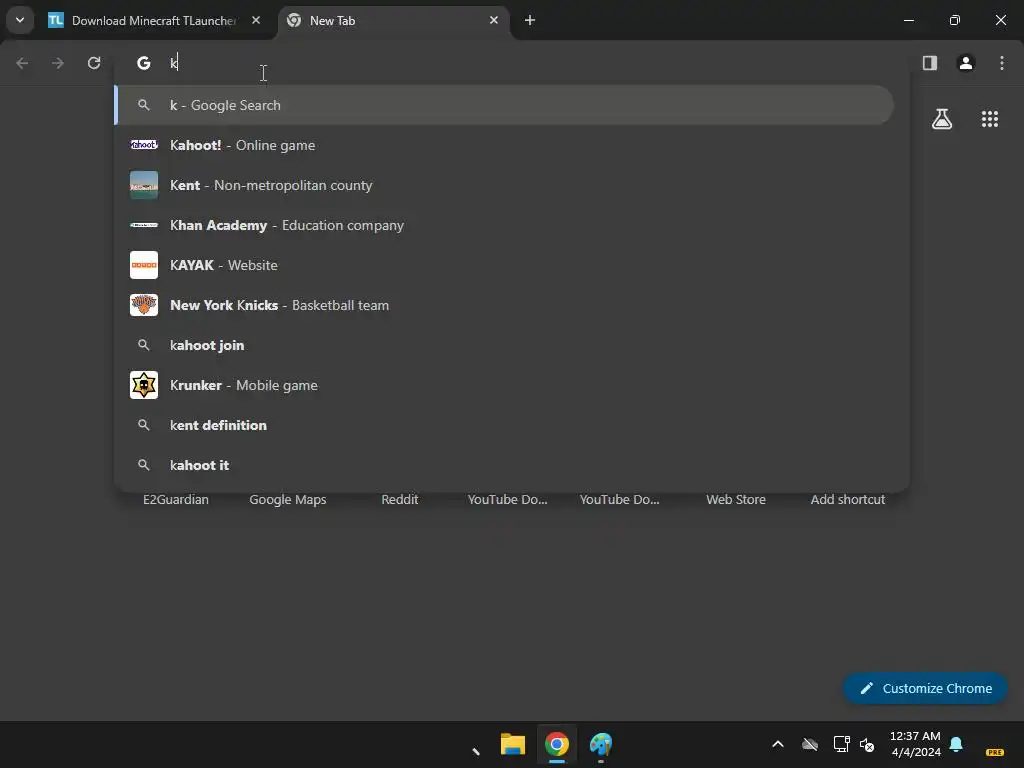Open the tab search dropdown arrow
Image resolution: width=1024 pixels, height=768 pixels.
point(20,20)
